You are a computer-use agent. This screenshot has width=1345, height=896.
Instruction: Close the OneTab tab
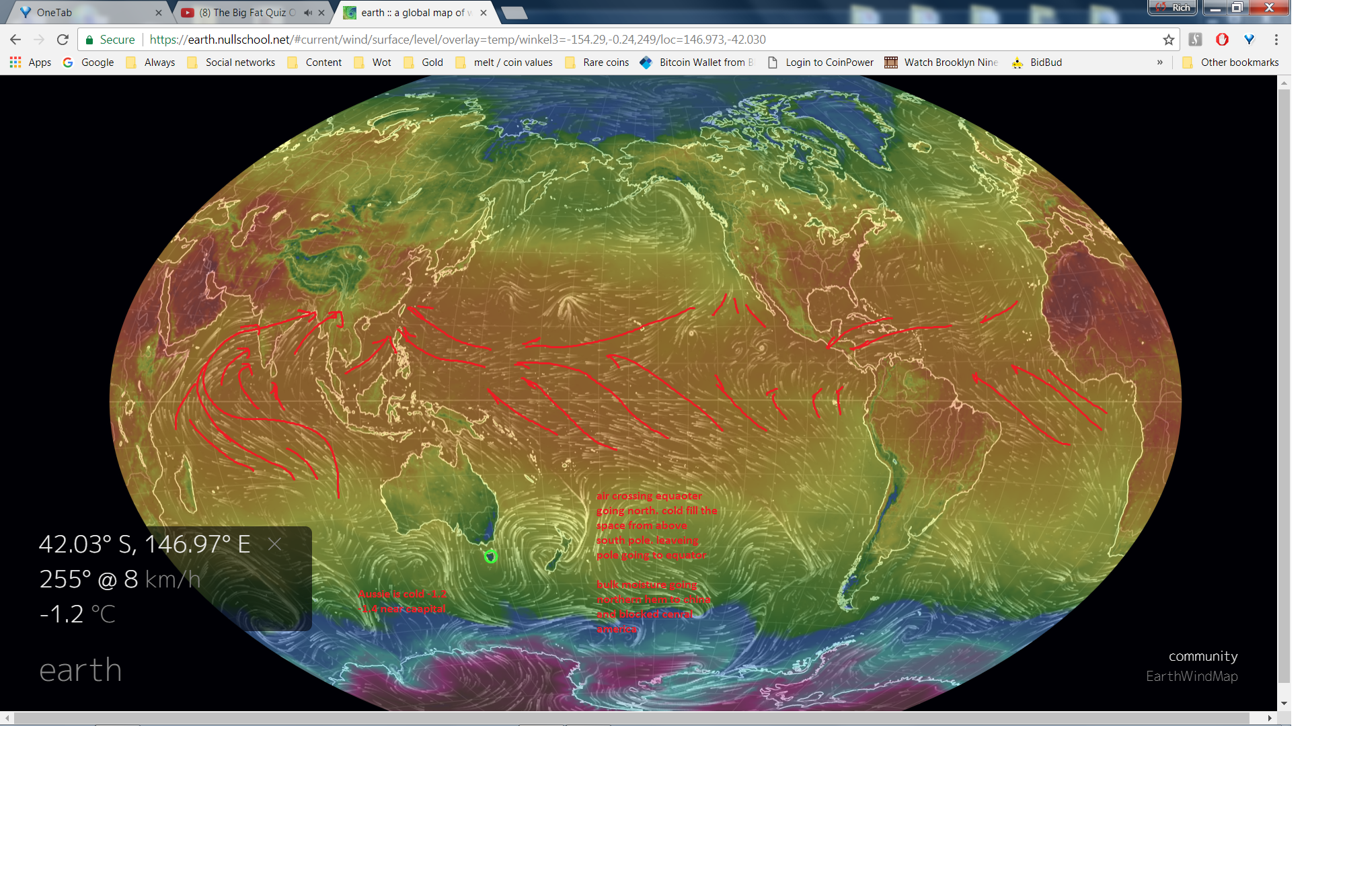point(159,13)
